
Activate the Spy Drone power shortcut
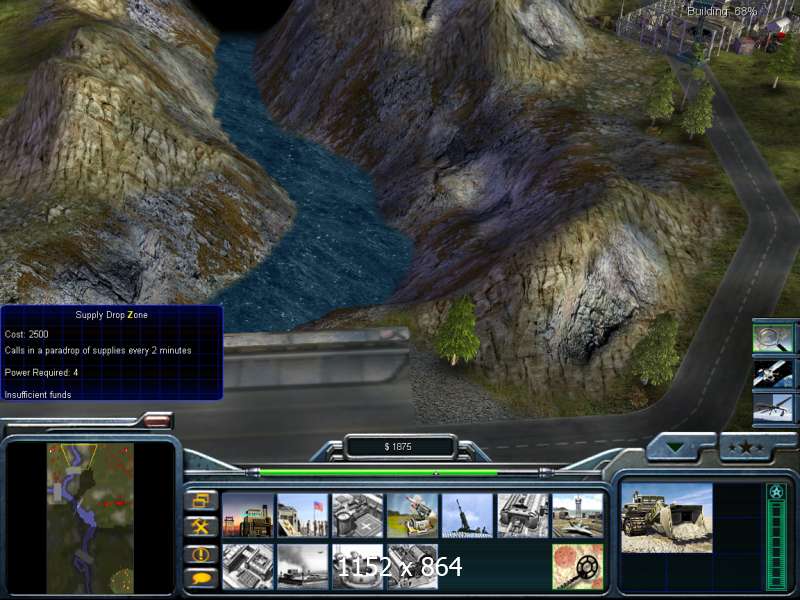coord(773,408)
